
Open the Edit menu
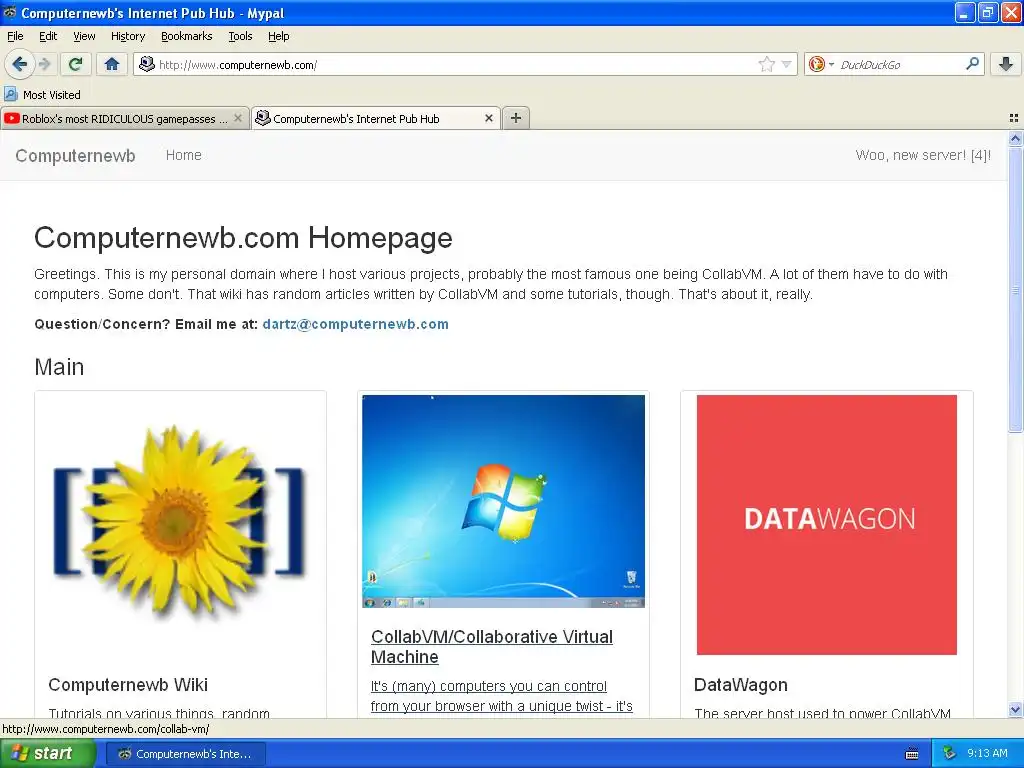(48, 36)
